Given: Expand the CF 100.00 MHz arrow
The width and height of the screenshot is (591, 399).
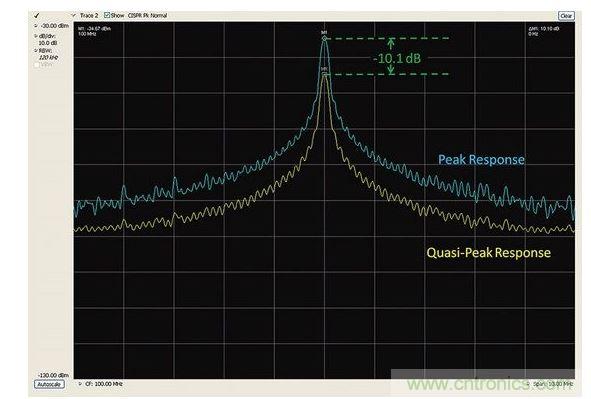Looking at the screenshot, I should (80, 384).
